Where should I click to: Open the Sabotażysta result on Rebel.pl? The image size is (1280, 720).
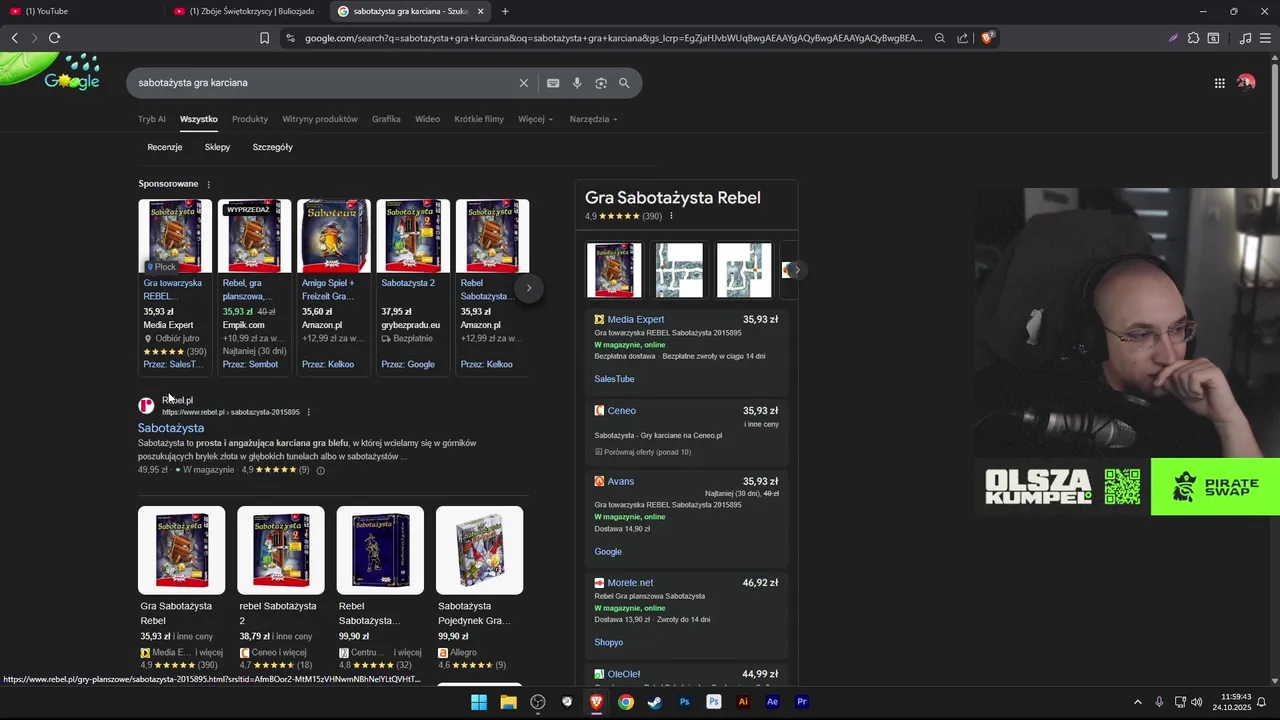pos(171,428)
